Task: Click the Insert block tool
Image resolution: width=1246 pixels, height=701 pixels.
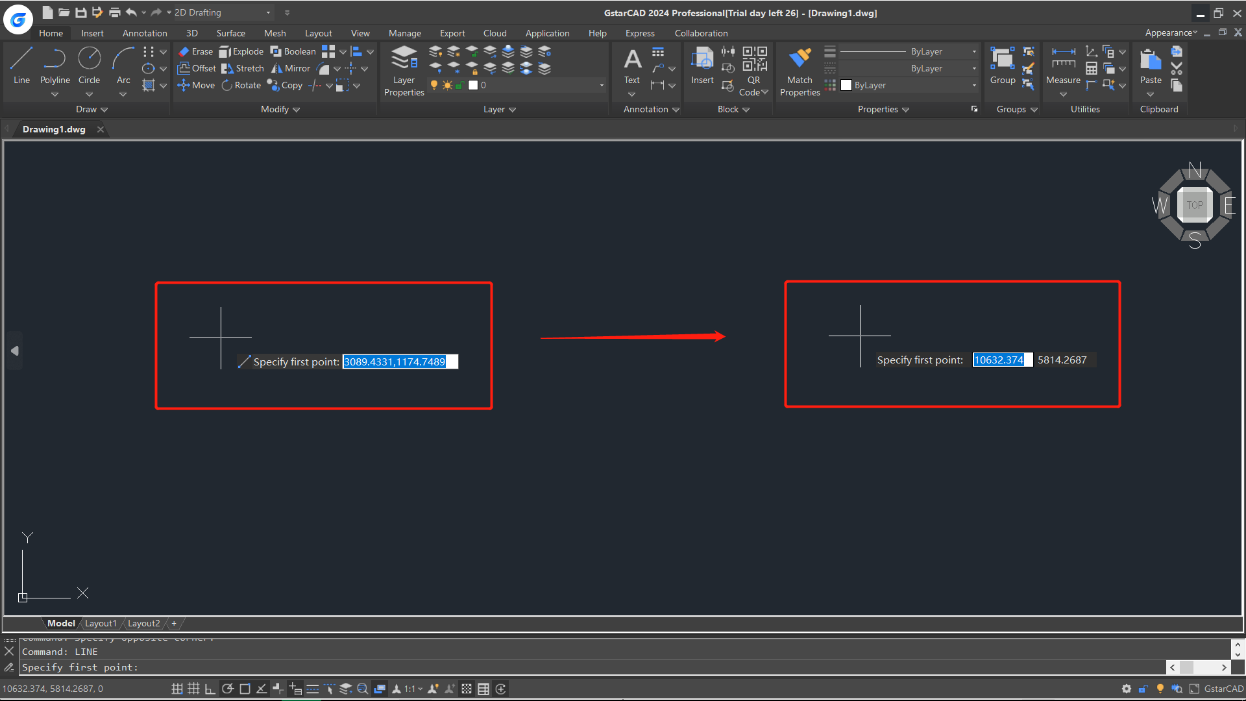Action: (x=702, y=66)
